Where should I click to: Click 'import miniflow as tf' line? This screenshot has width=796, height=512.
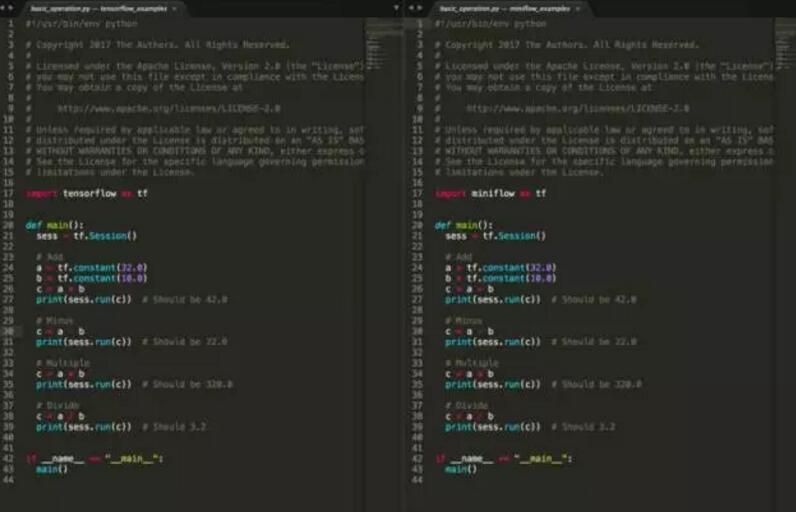490,193
